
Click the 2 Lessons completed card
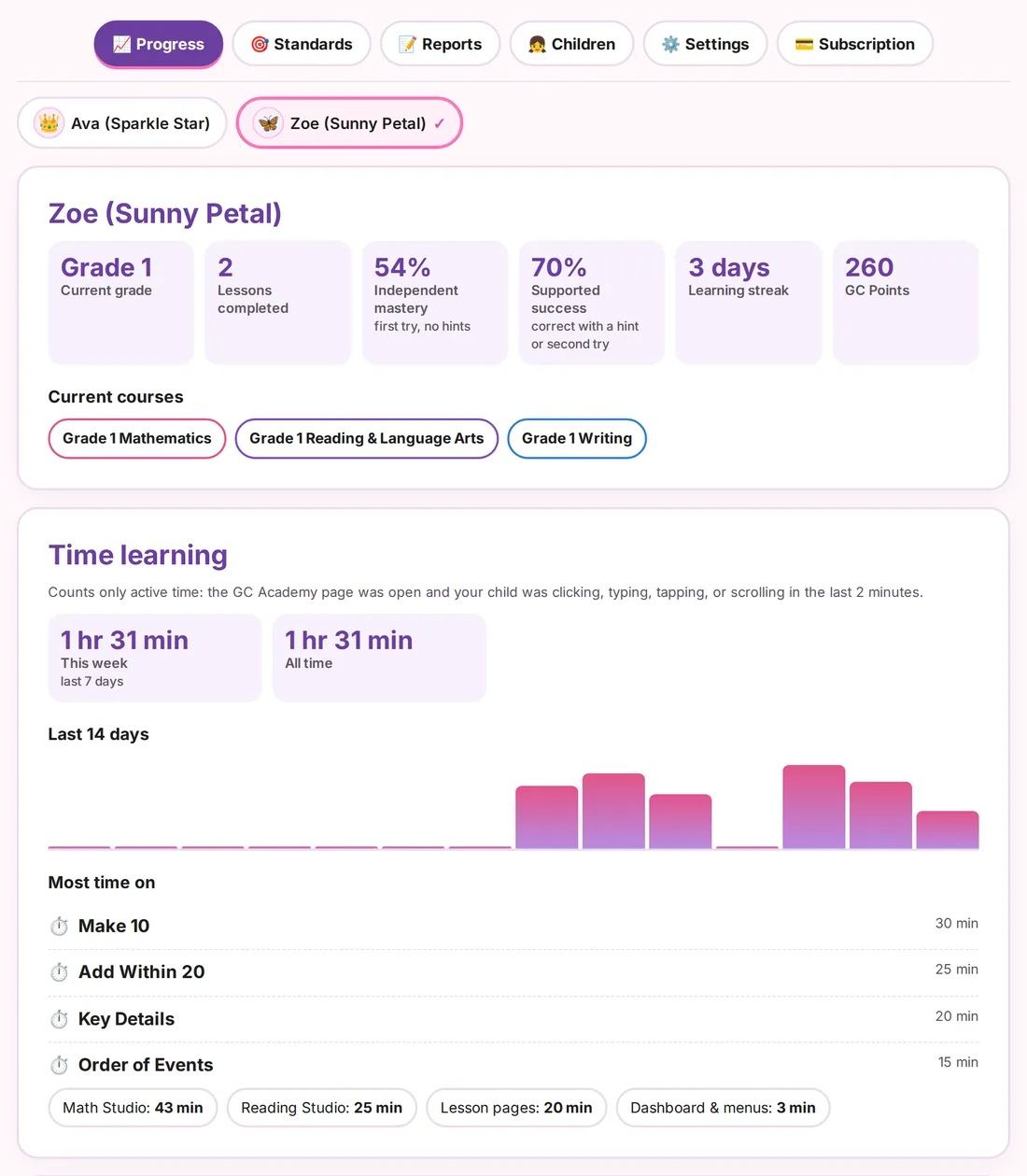coord(278,303)
